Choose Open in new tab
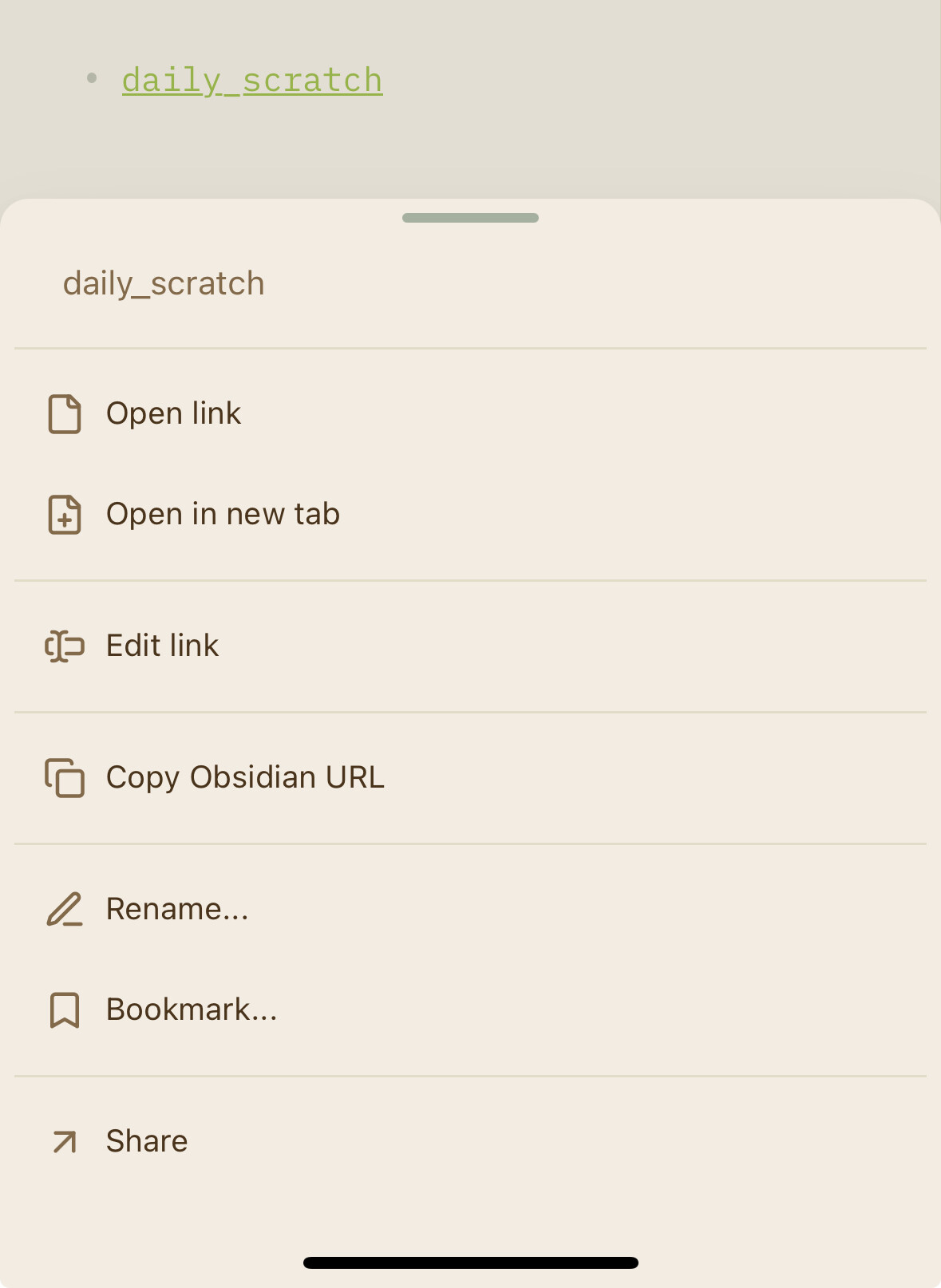941x1288 pixels. click(470, 515)
